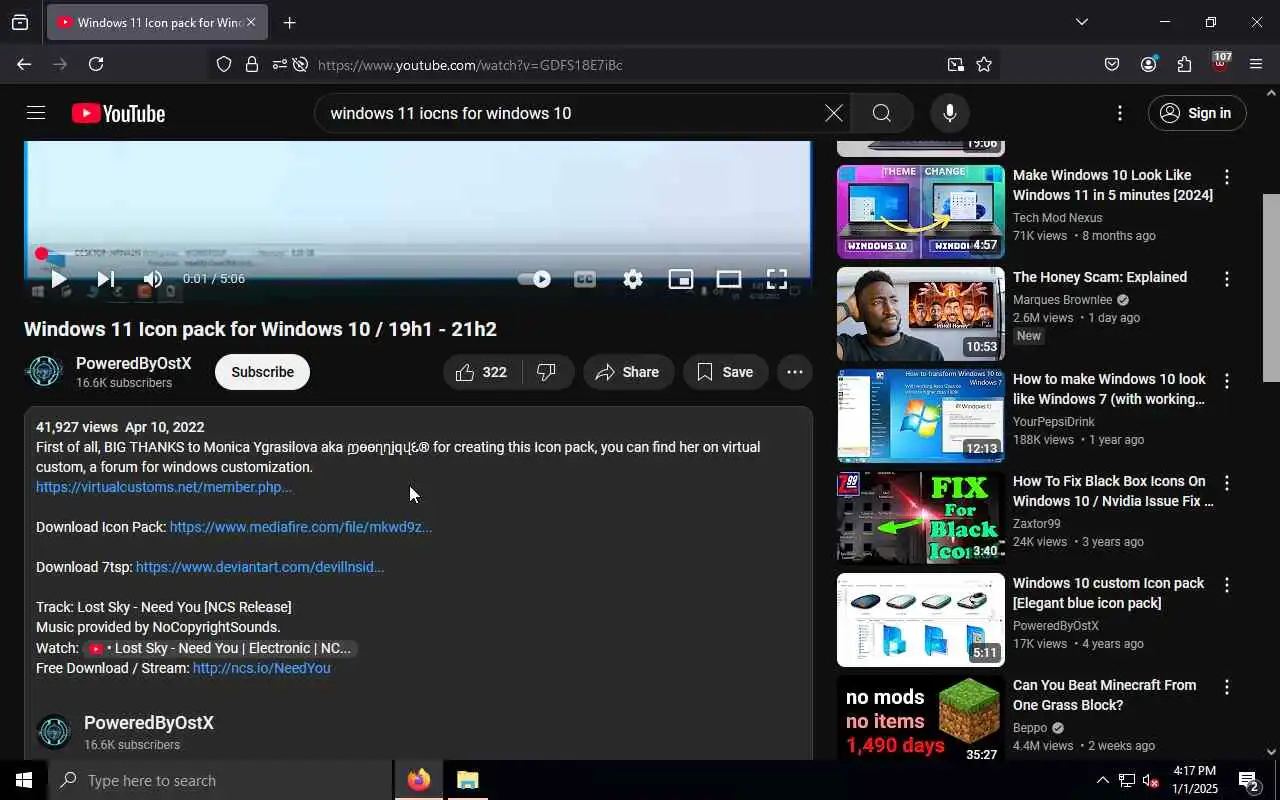Image resolution: width=1280 pixels, height=800 pixels.
Task: Toggle autoplay switch in player
Action: (534, 279)
